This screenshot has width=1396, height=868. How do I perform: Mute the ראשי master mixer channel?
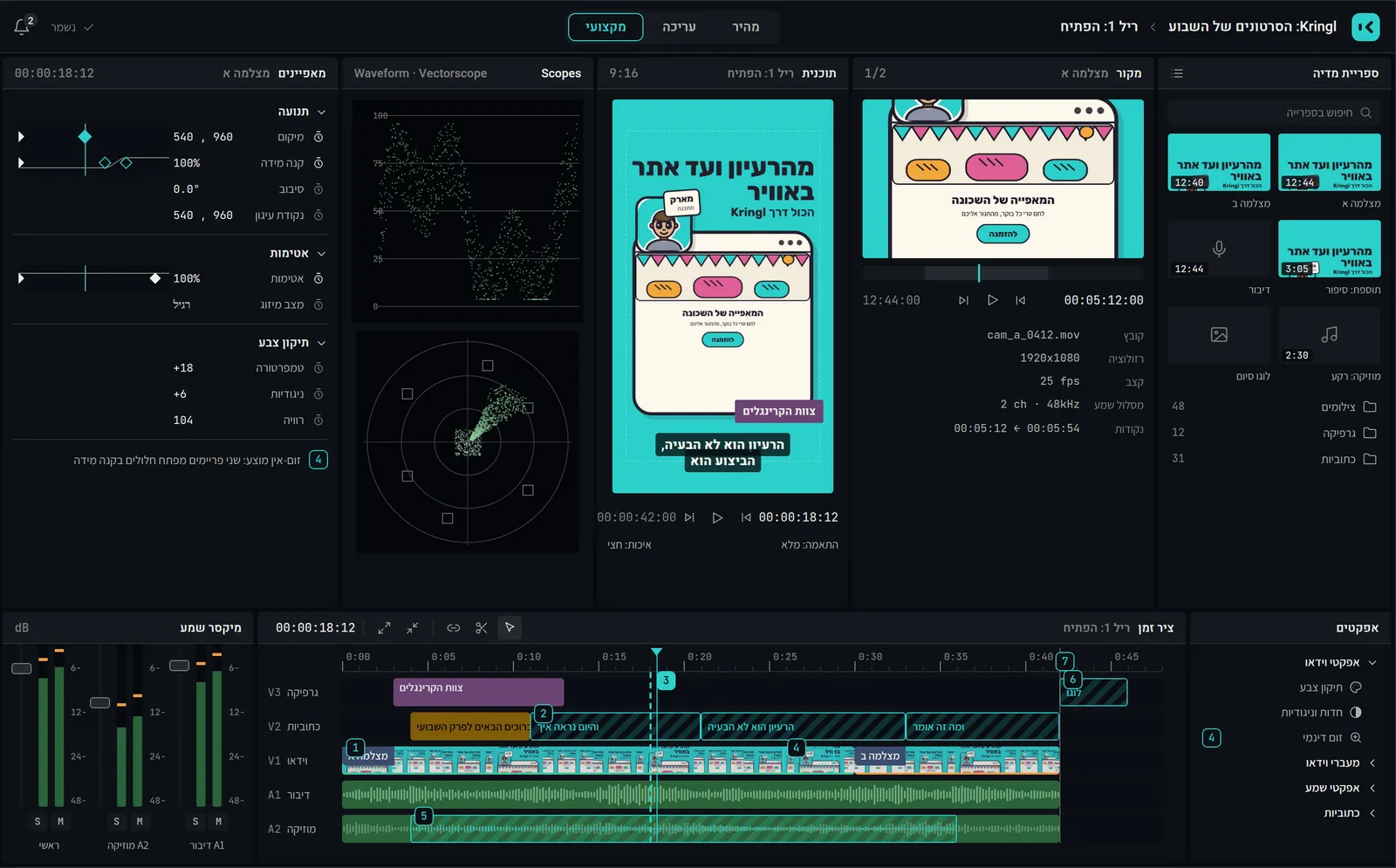[x=60, y=822]
